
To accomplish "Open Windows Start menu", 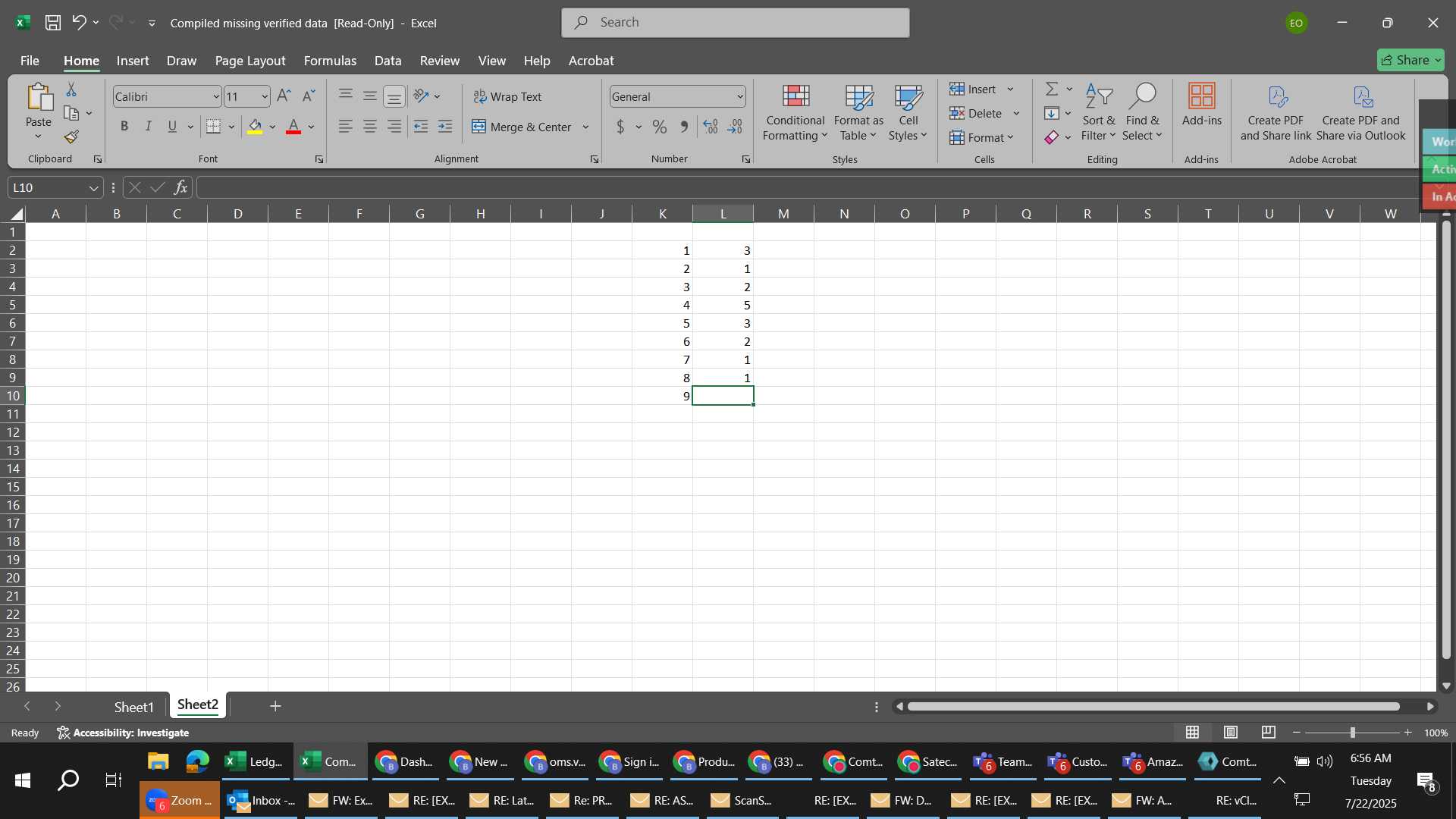I will (x=23, y=780).
